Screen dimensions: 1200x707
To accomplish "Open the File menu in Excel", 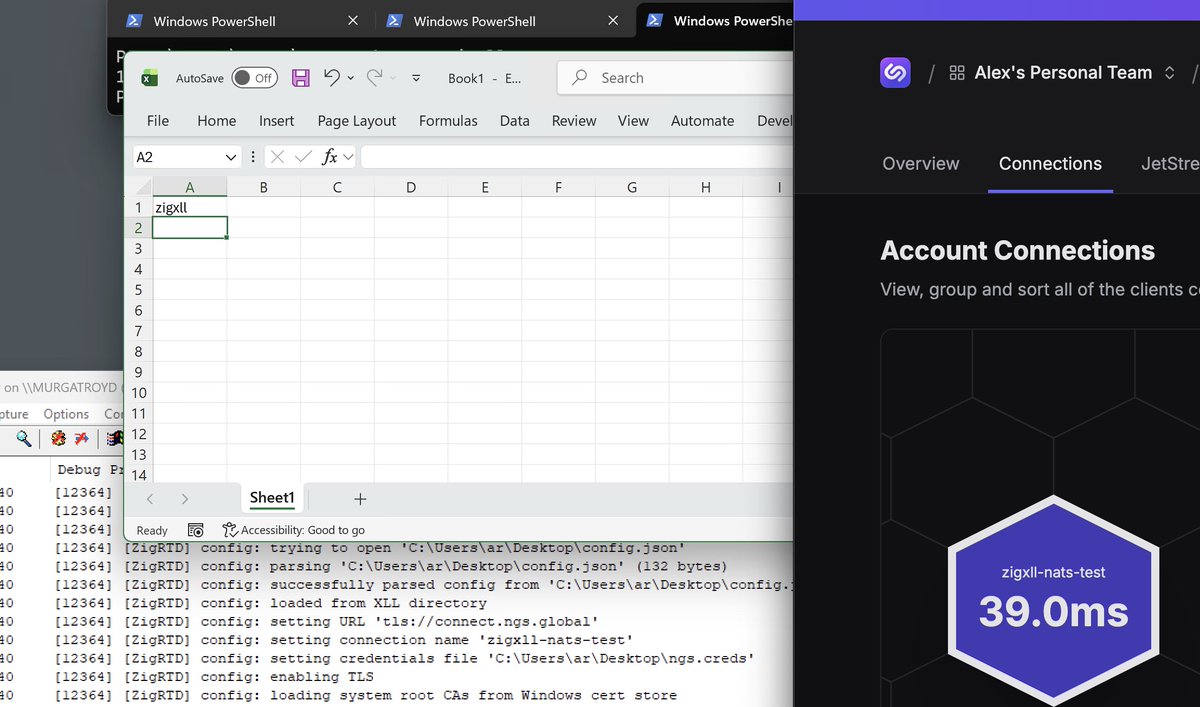I will click(158, 121).
